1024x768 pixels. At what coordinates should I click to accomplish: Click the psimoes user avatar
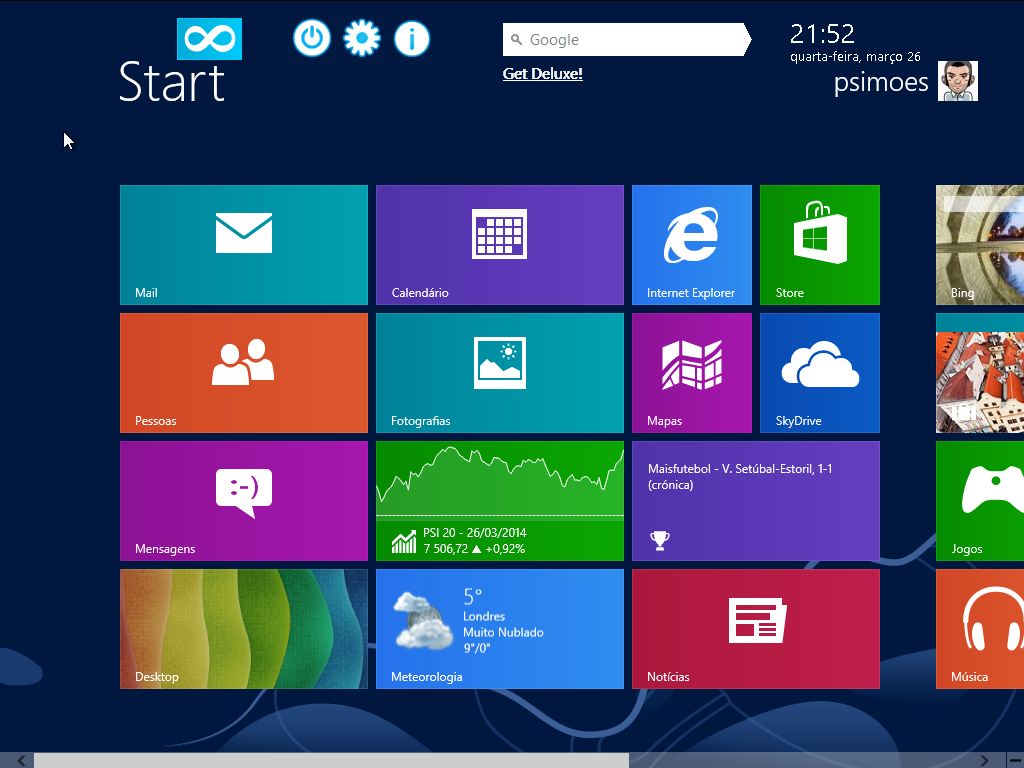[958, 81]
